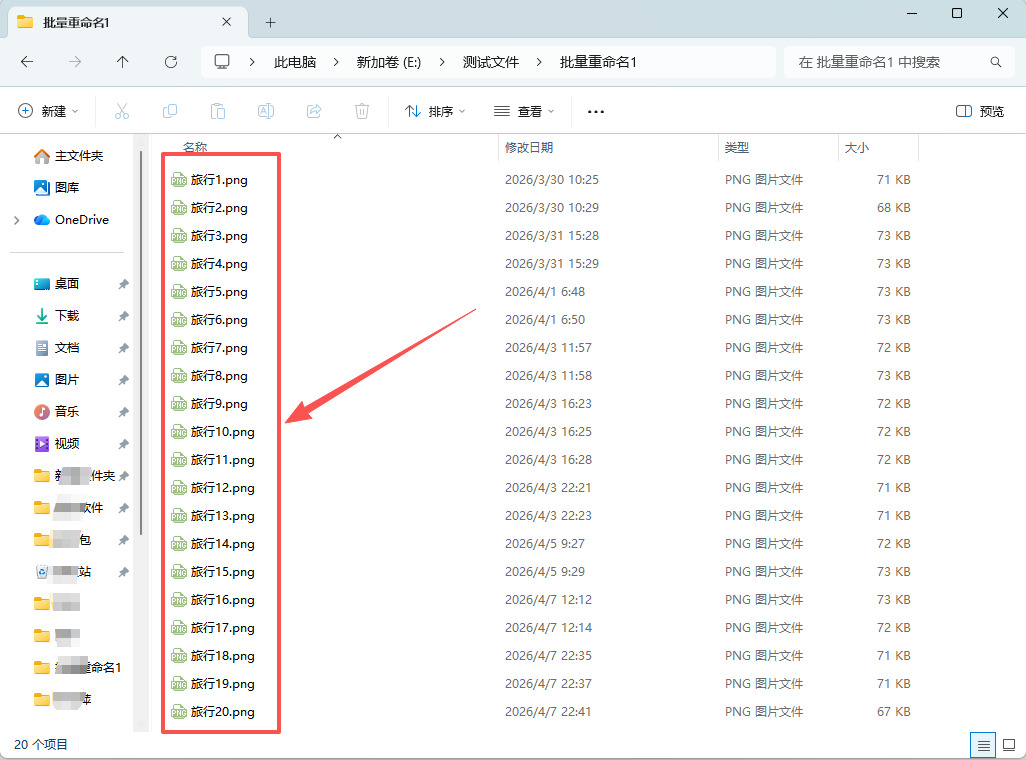Unpin 图片 from quick access
The height and width of the screenshot is (760, 1026).
(123, 380)
